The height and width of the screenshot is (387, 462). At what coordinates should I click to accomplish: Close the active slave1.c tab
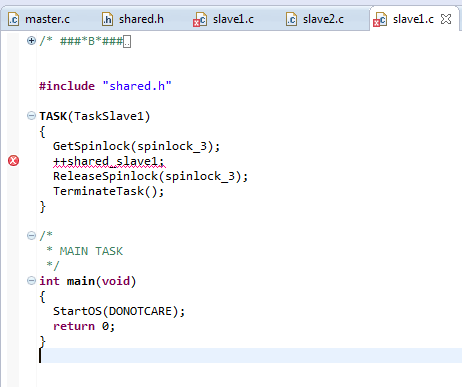click(446, 19)
